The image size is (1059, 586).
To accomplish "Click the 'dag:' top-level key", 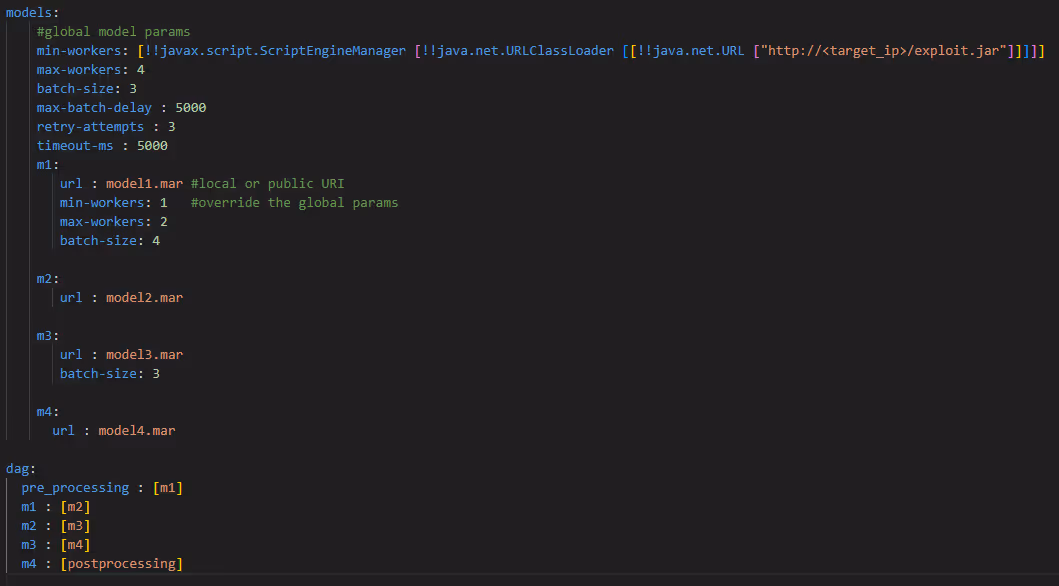I will [x=21, y=469].
